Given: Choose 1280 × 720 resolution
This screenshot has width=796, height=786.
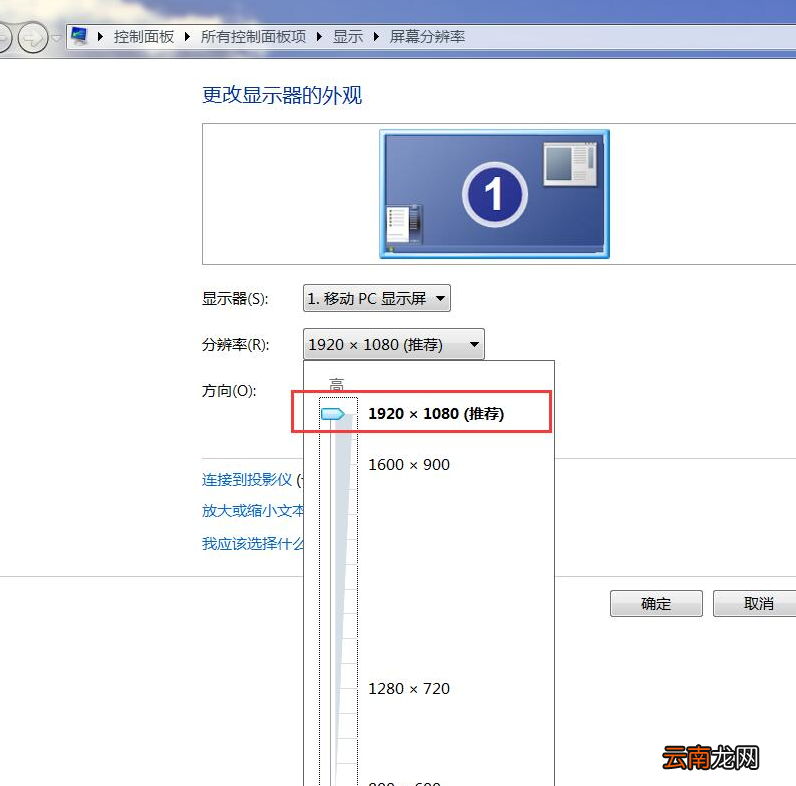Looking at the screenshot, I should 409,689.
